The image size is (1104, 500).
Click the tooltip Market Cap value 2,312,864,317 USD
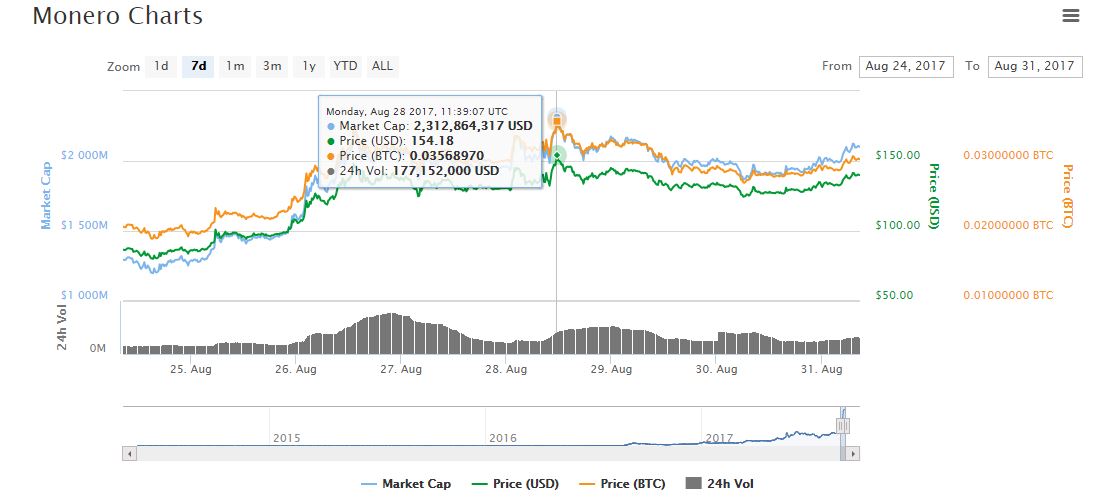[x=473, y=125]
